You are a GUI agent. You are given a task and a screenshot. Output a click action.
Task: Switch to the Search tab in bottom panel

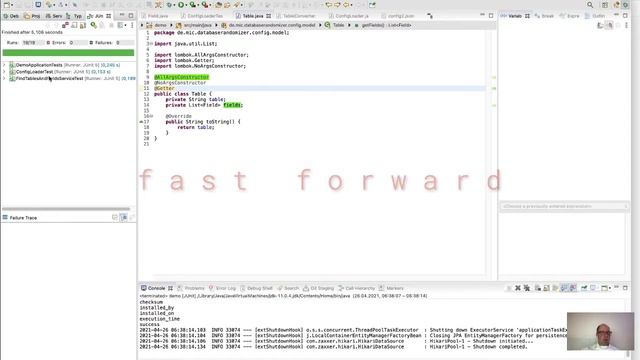point(288,288)
